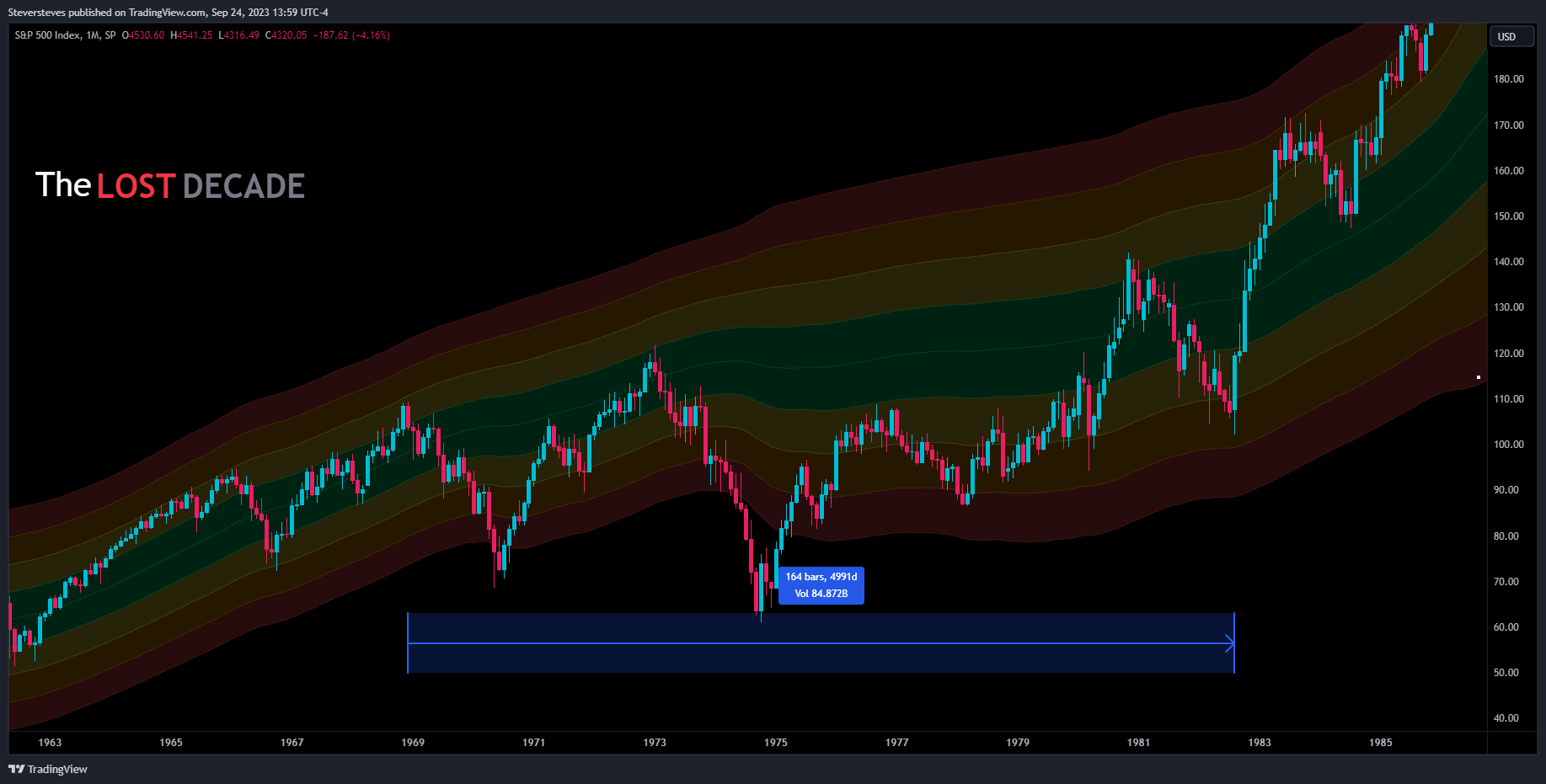This screenshot has height=784, width=1546.
Task: Click the 110.00 price scale label
Action: pyautogui.click(x=1509, y=399)
